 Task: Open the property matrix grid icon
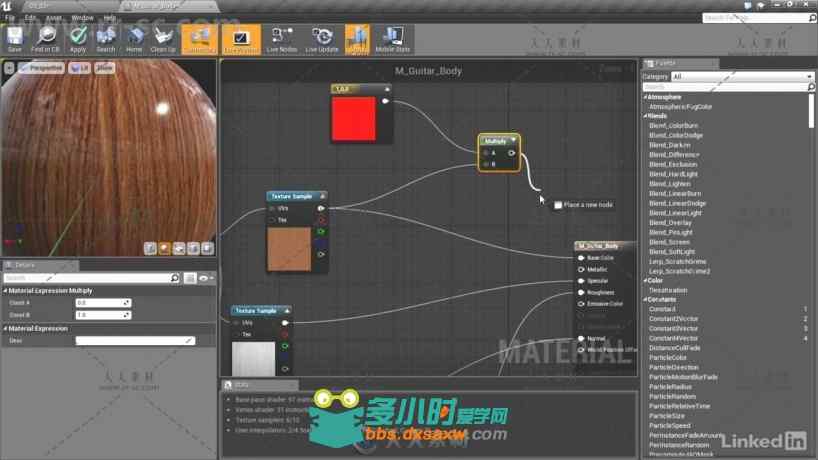coord(190,278)
